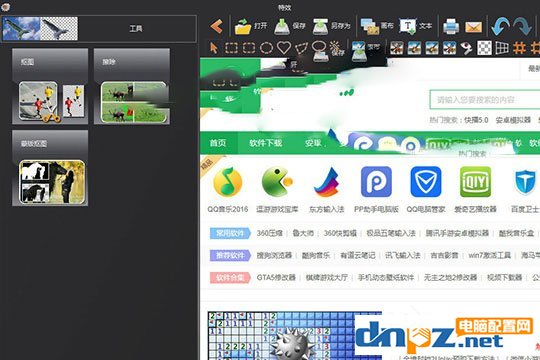The height and width of the screenshot is (360, 540).
Task: Click the 酷狗音乐 link
Action: pos(316,255)
